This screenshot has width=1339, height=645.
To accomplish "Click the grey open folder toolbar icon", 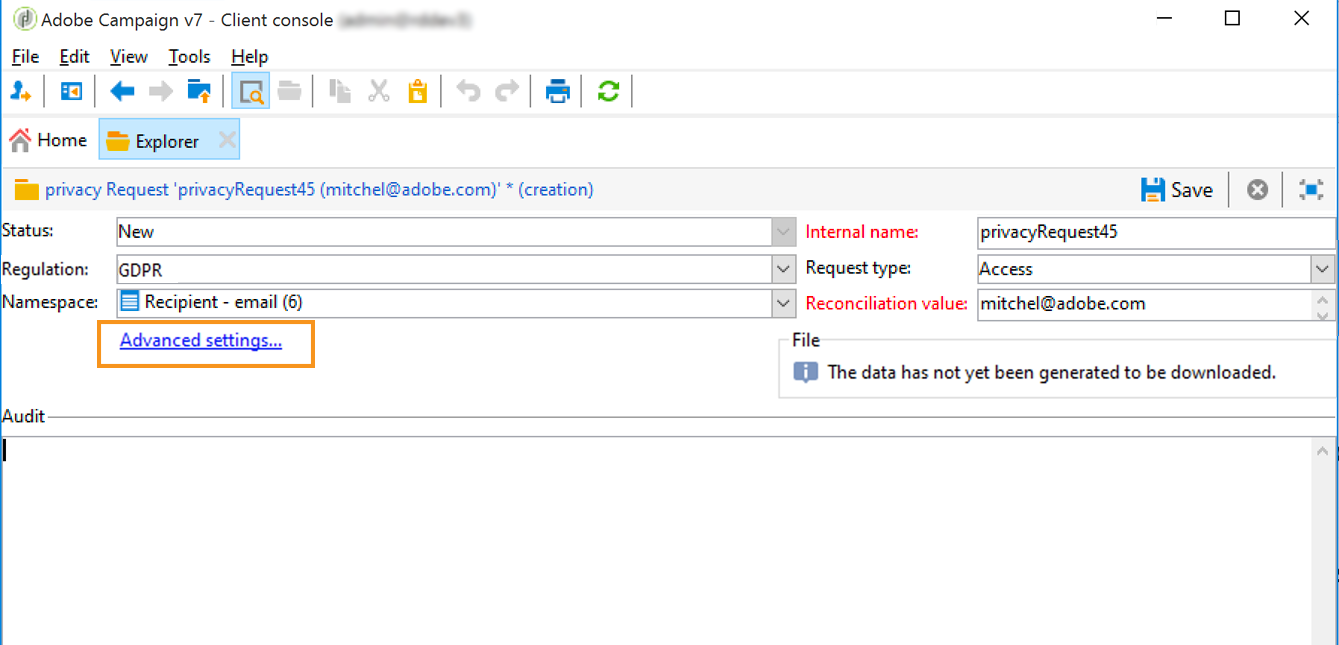I will (289, 92).
